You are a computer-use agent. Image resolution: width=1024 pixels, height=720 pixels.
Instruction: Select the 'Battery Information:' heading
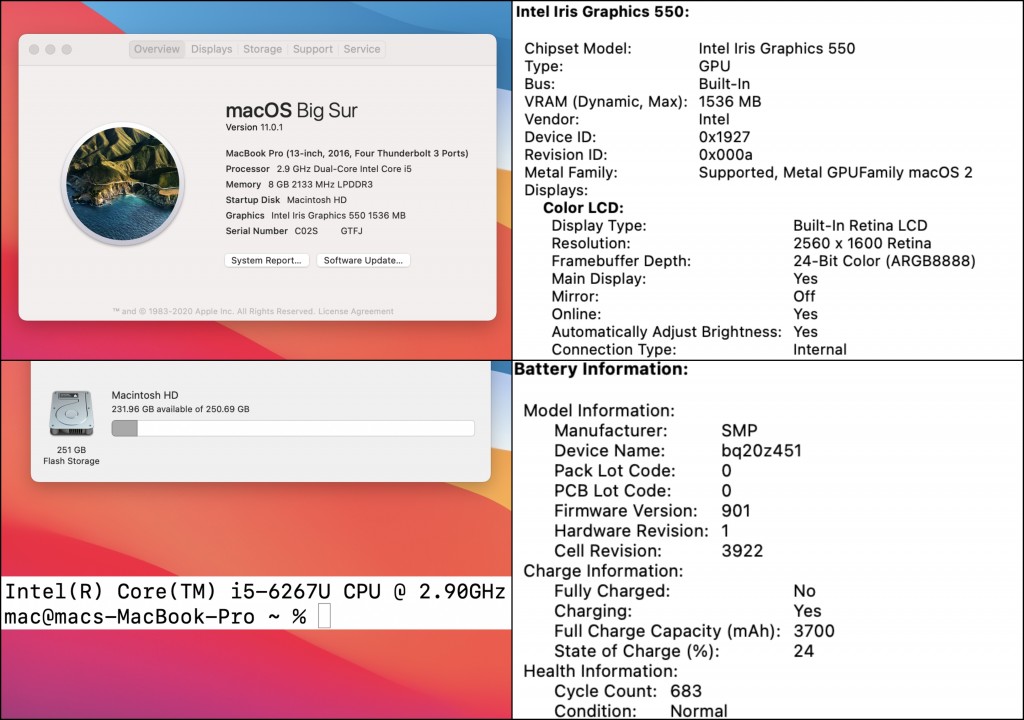point(601,369)
